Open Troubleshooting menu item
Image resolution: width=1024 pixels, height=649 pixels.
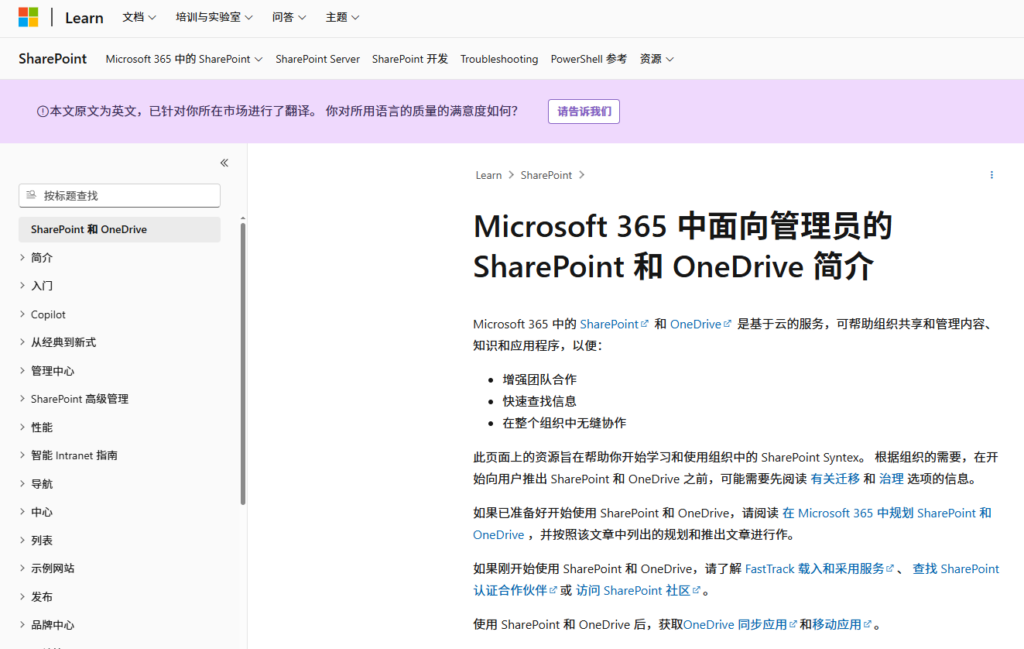[499, 59]
